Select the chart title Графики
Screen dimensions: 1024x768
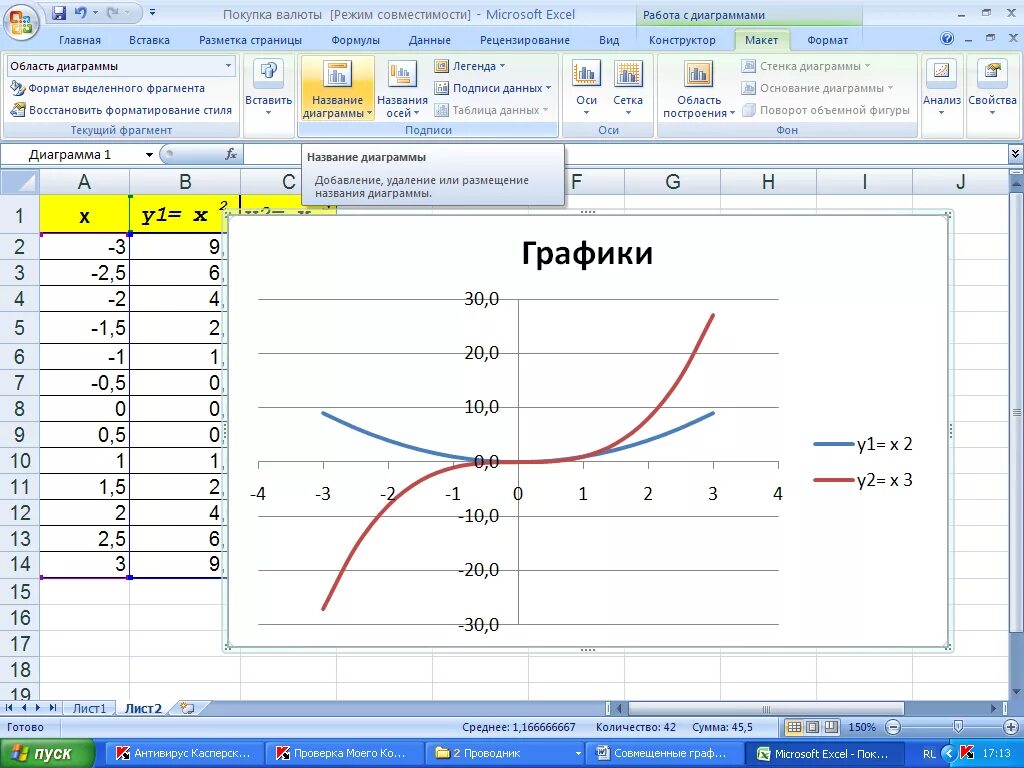587,253
